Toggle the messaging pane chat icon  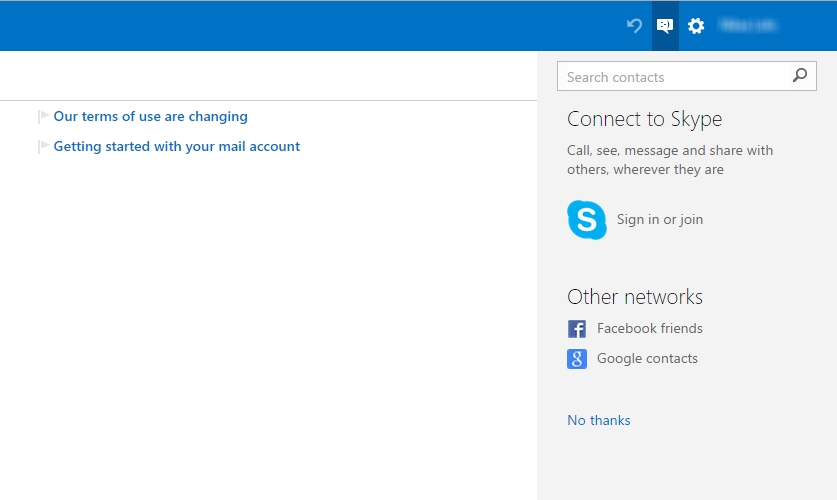tap(665, 26)
